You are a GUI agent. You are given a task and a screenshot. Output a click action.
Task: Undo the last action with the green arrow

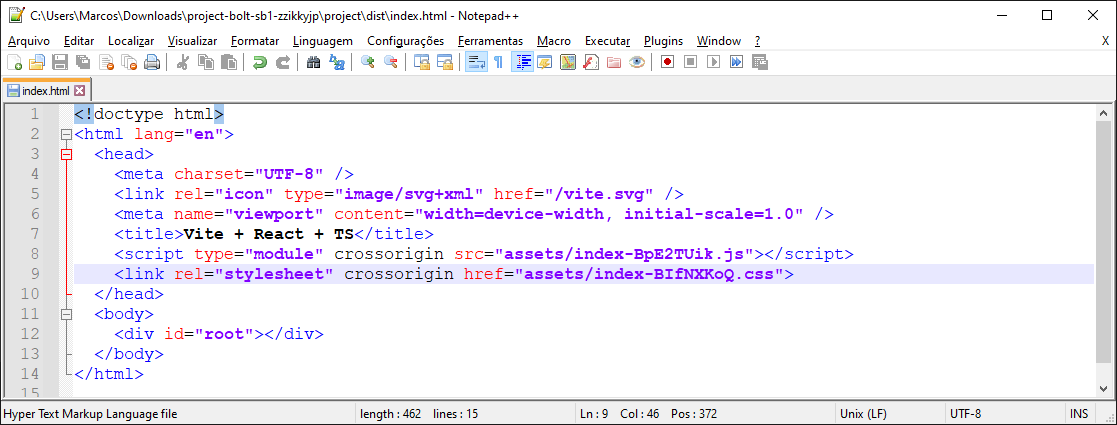[259, 63]
